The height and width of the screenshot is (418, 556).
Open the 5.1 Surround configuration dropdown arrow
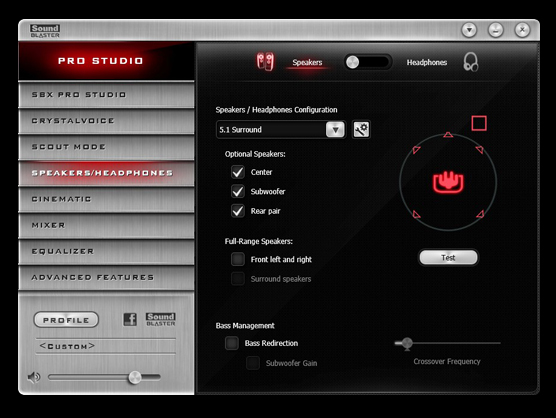point(335,130)
